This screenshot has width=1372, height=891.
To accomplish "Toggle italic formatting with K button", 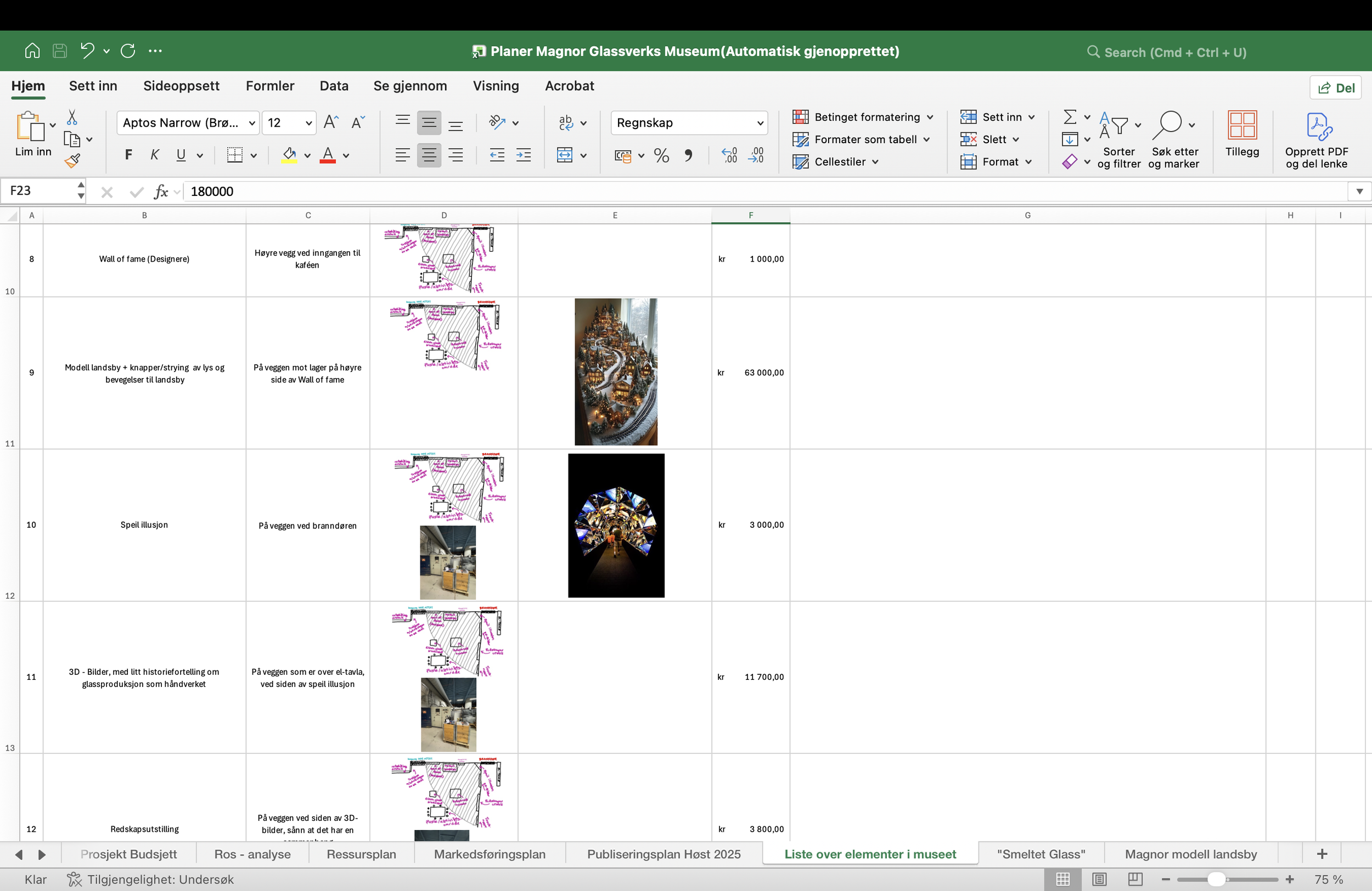I will click(x=155, y=155).
